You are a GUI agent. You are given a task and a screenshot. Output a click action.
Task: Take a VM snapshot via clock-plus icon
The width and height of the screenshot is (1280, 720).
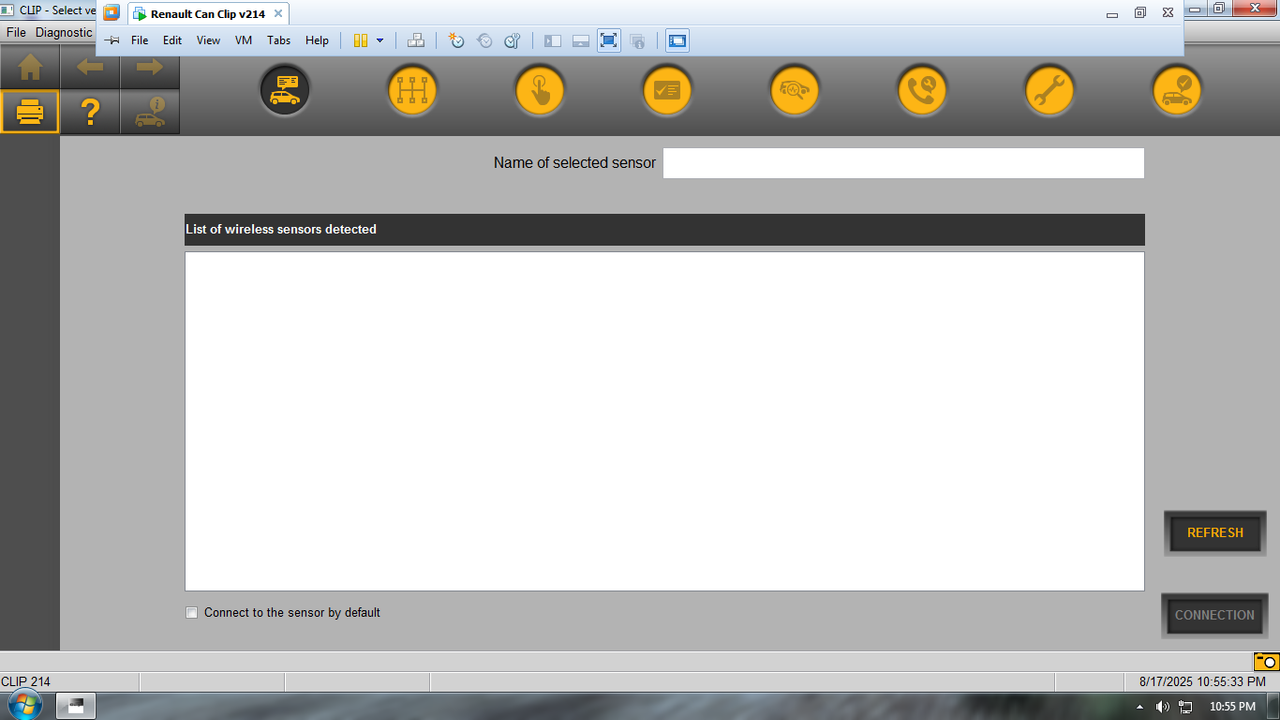pyautogui.click(x=456, y=41)
